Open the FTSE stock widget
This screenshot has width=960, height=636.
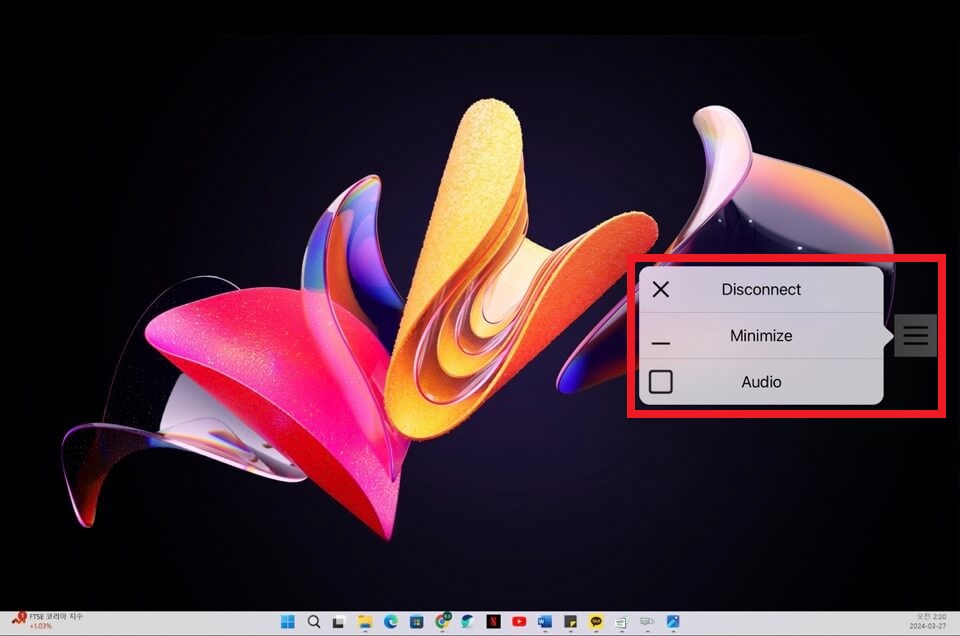[x=48, y=621]
